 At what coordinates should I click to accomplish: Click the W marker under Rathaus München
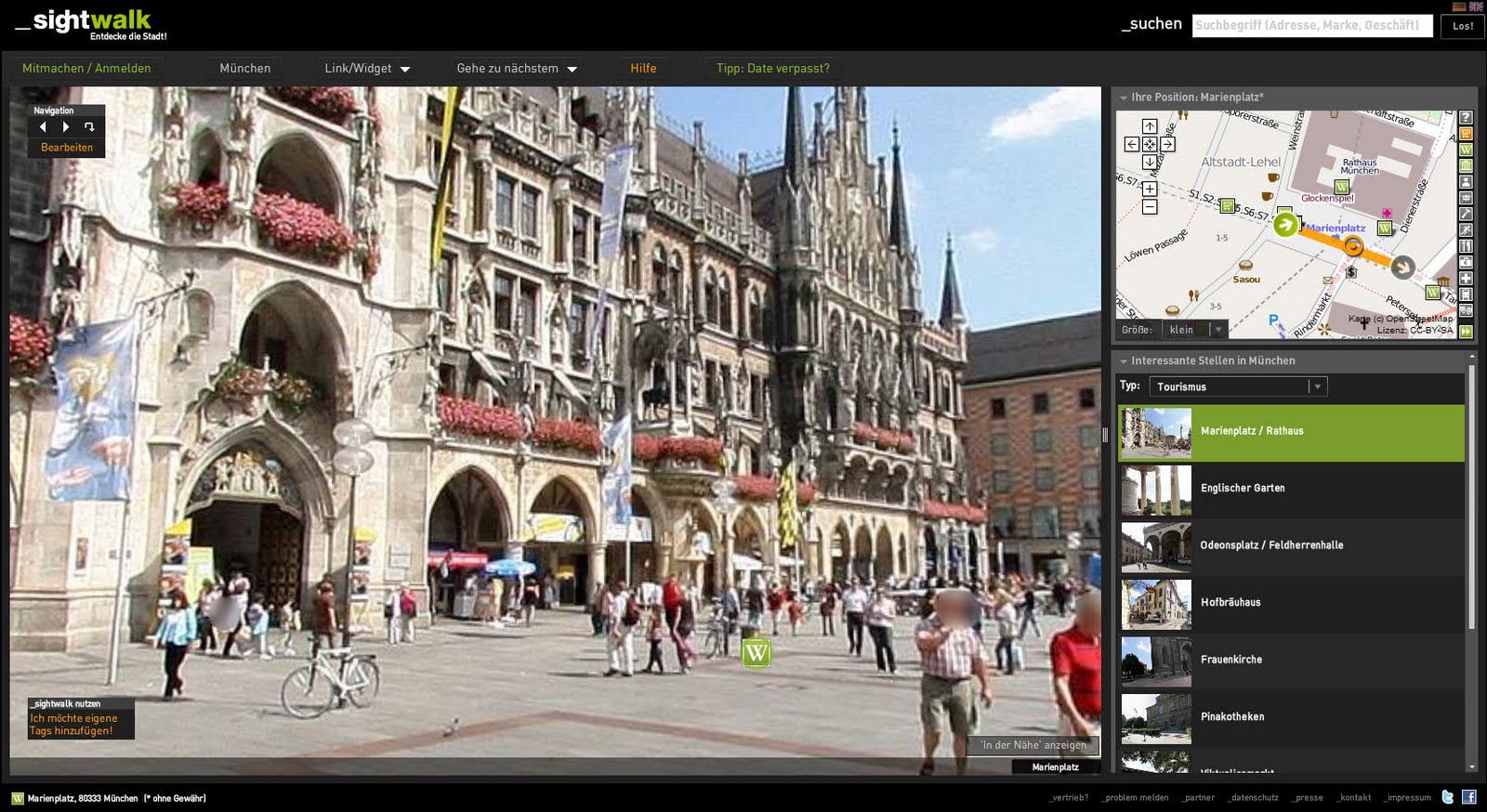pos(1341,187)
